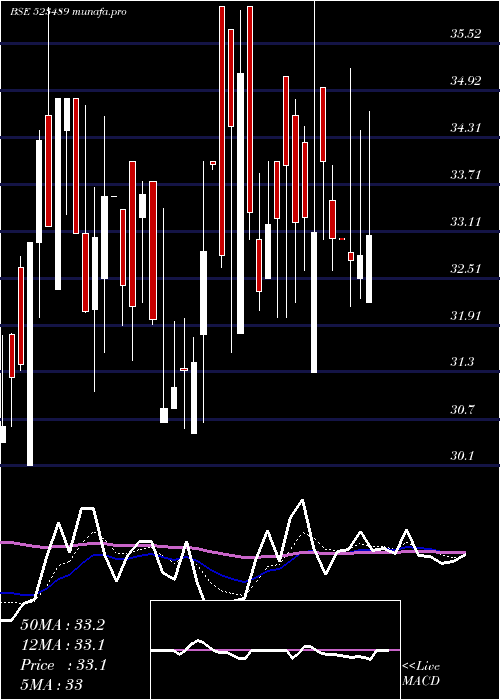Image resolution: width=500 pixels, height=700 pixels.
Task: Click the 31.91 price axis label
Action: (466, 316)
